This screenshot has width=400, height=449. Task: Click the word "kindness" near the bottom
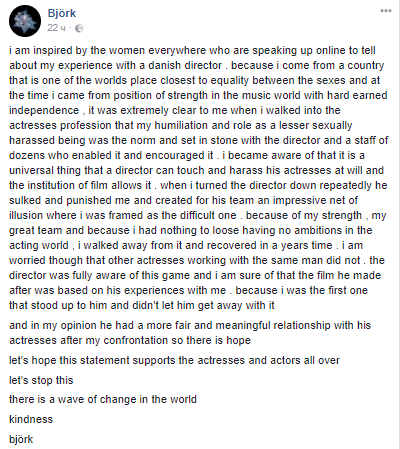(x=31, y=419)
